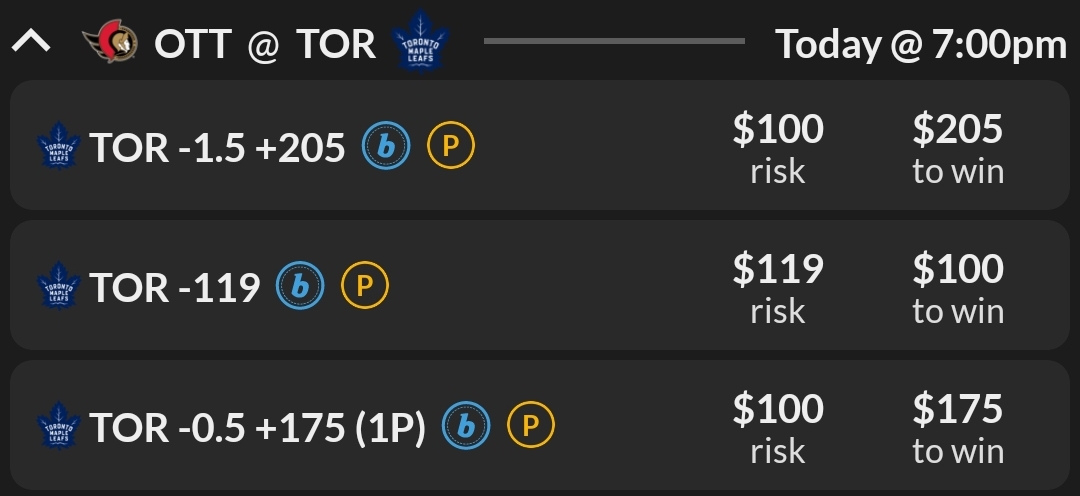Select the TOR -0.5 +175 (1P) bet

(257, 428)
